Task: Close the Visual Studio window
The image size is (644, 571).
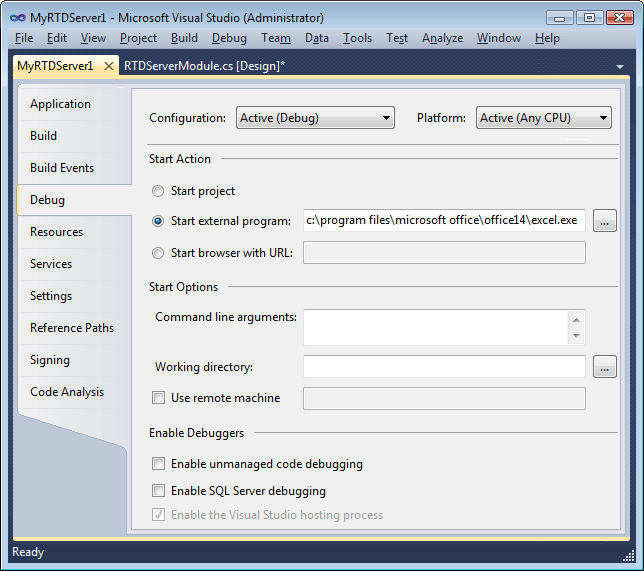Action: pyautogui.click(x=620, y=18)
